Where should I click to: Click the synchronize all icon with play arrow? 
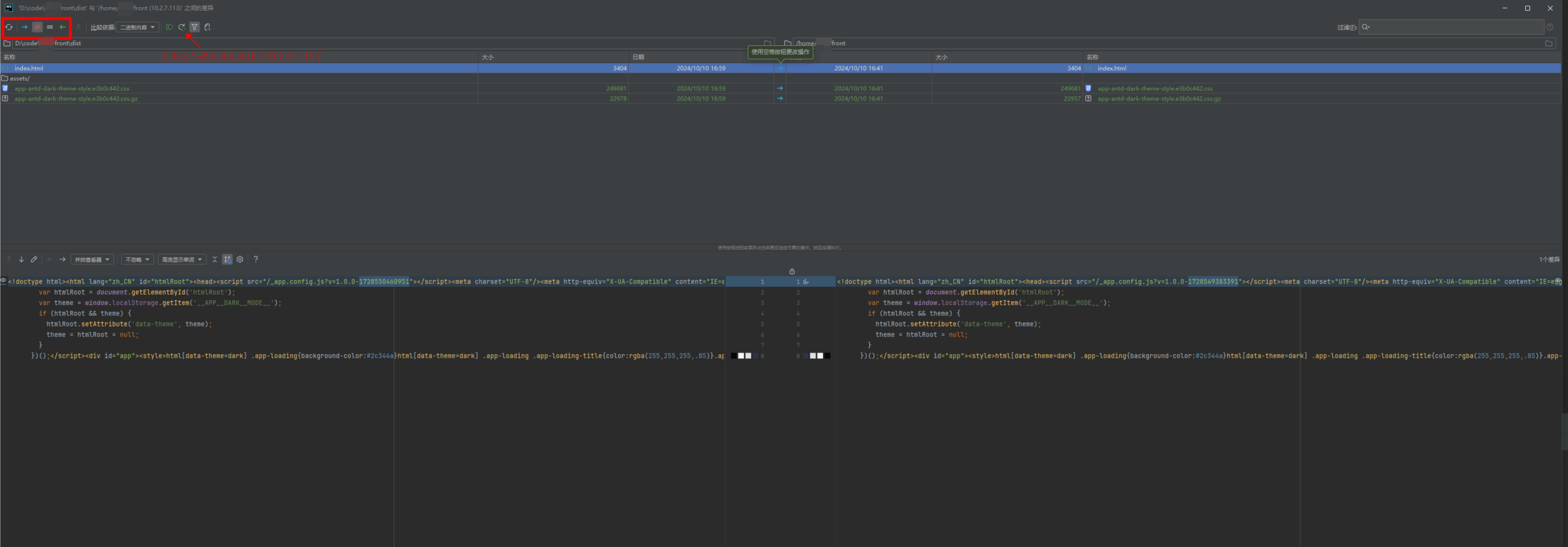tap(181, 27)
